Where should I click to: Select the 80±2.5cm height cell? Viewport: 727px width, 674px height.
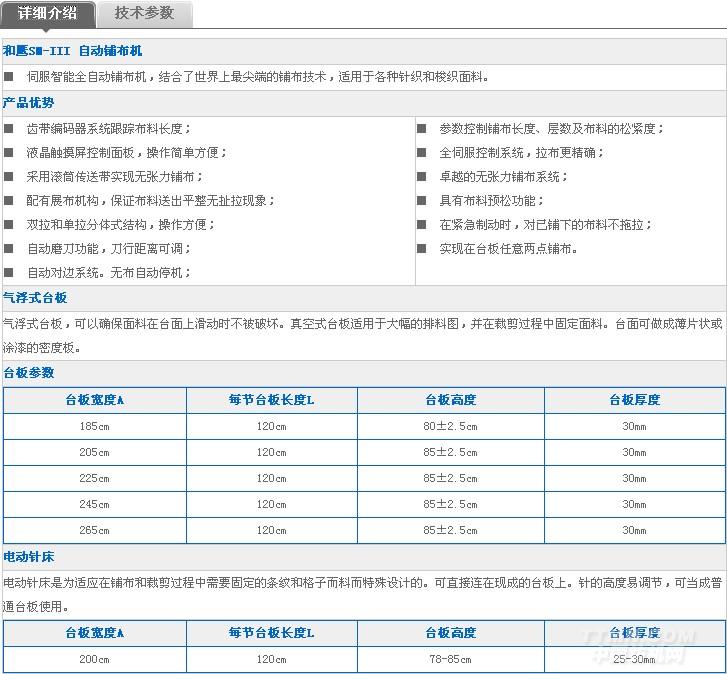pos(450,426)
